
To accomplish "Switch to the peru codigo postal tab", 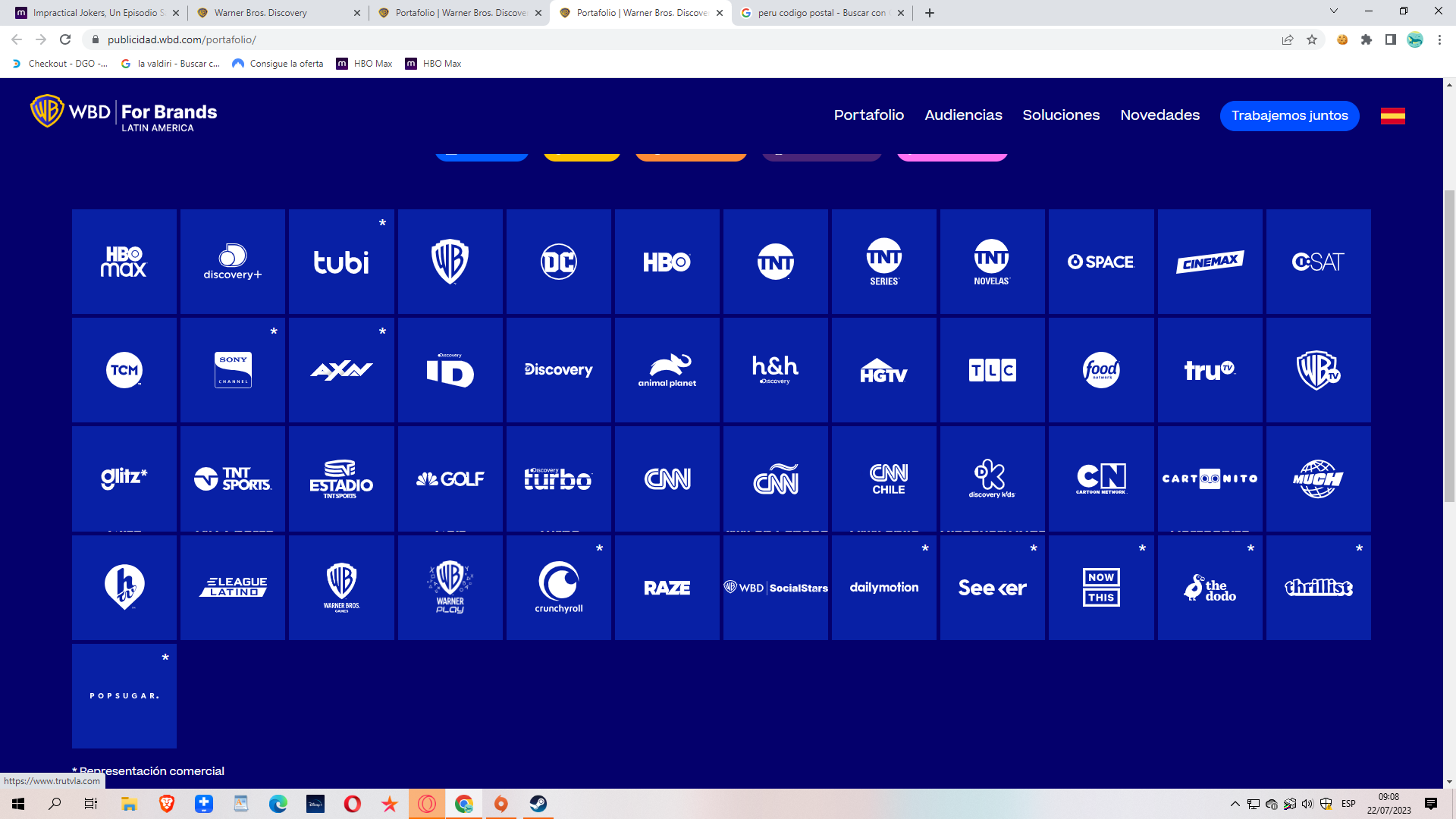I will coord(823,13).
